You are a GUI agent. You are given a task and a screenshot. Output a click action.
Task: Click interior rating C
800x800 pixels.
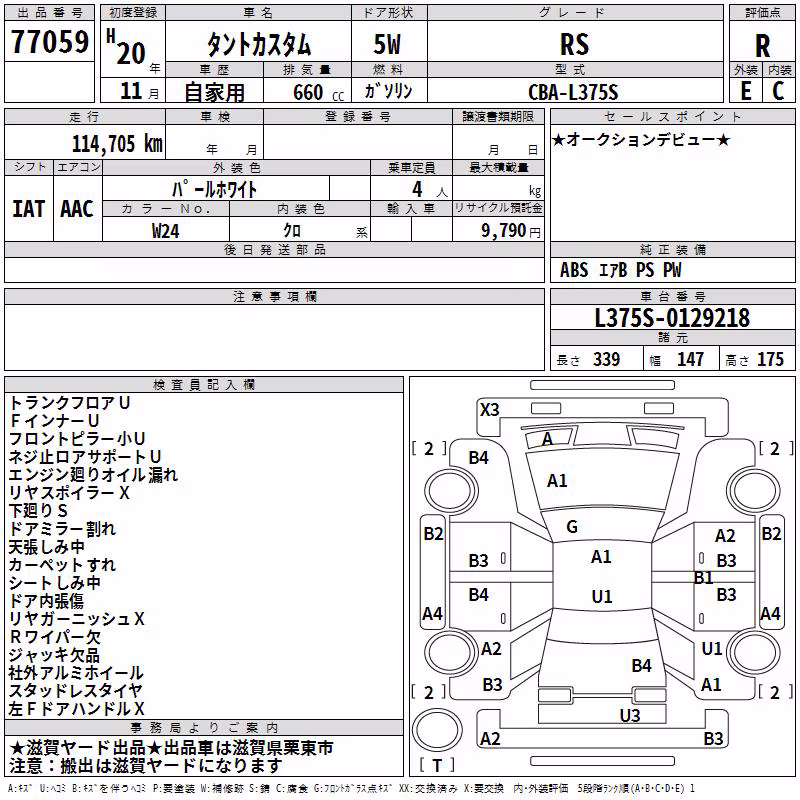tap(778, 91)
